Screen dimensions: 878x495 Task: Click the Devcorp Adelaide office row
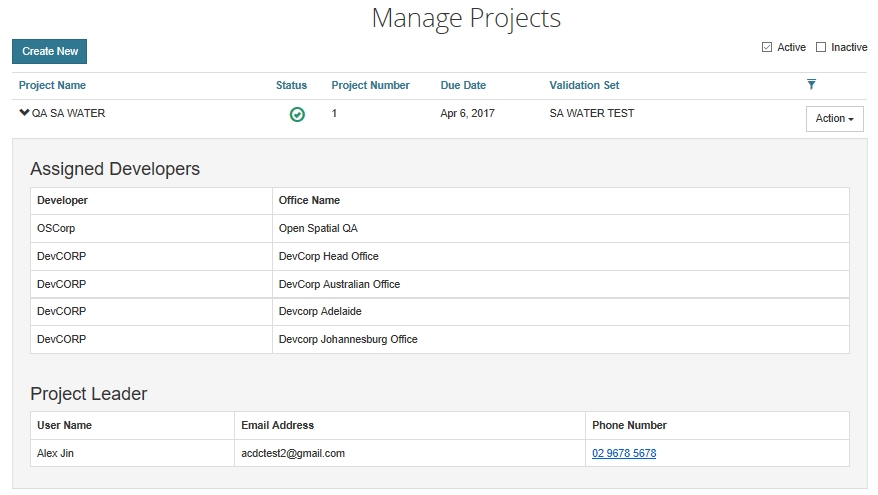tap(320, 312)
